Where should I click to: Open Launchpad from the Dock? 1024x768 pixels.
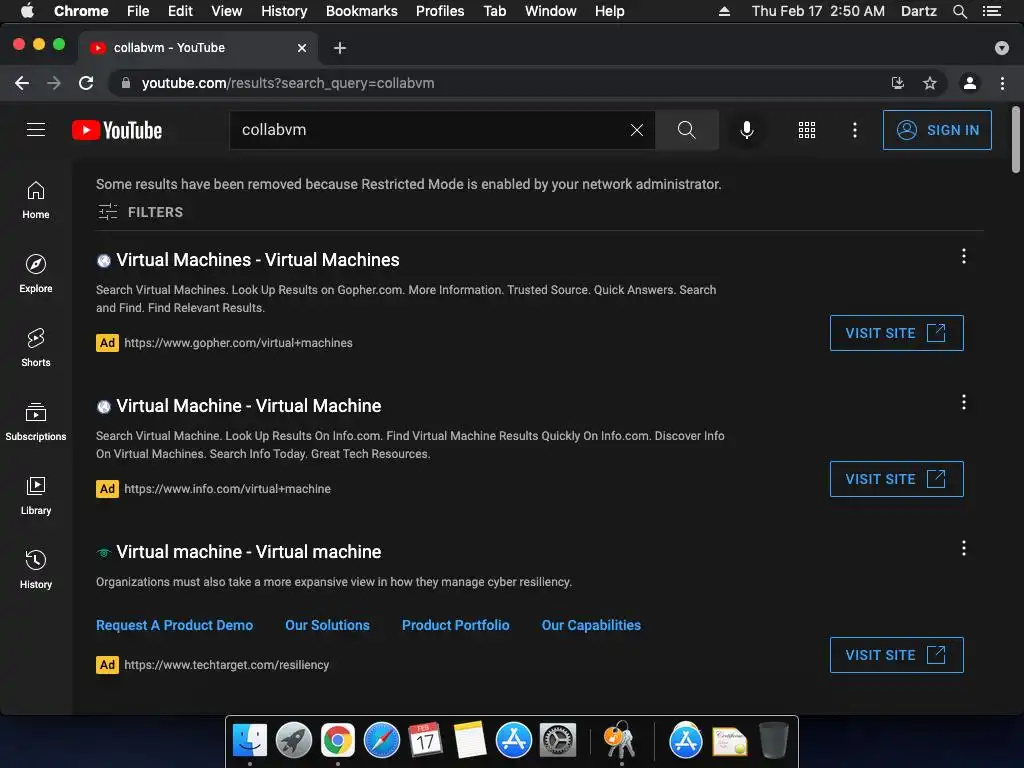coord(294,741)
